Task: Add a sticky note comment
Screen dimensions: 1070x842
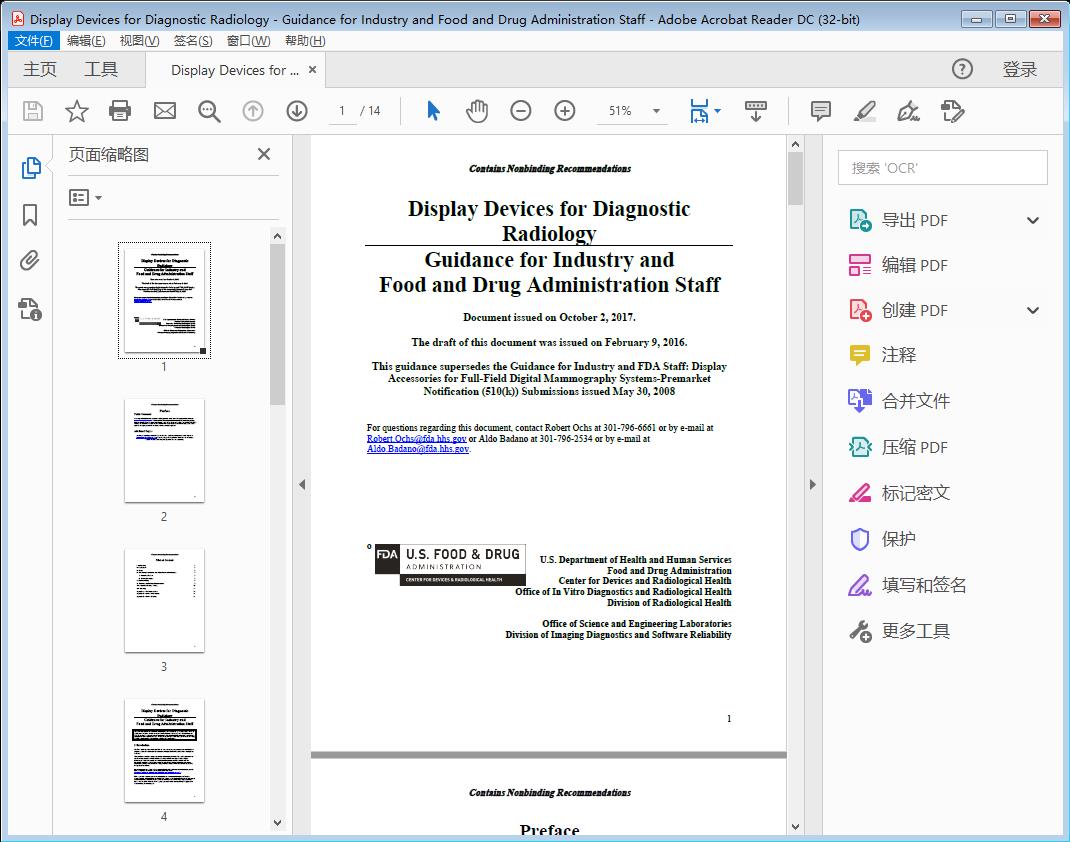Action: [x=820, y=111]
